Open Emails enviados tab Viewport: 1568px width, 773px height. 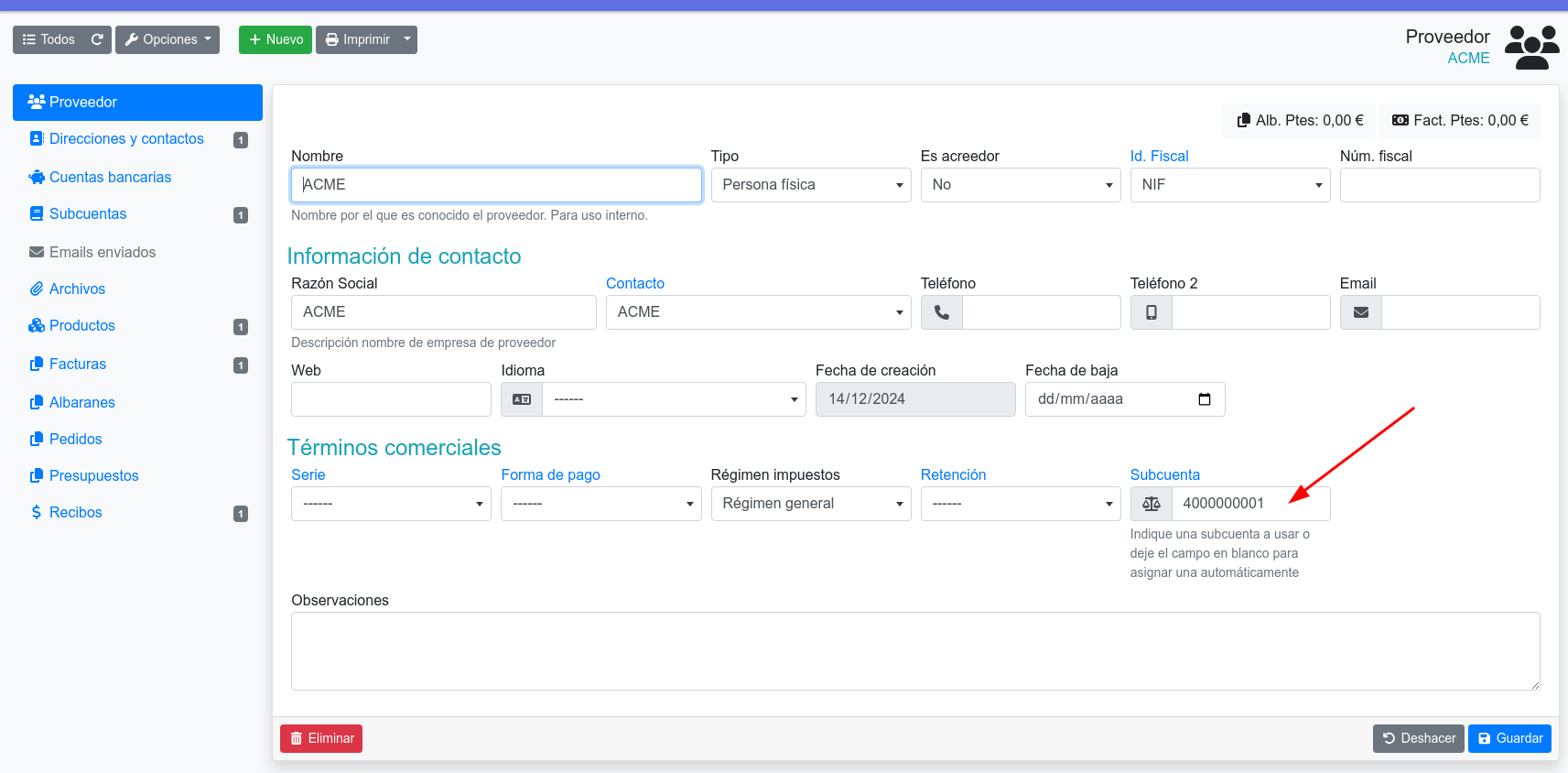pyautogui.click(x=137, y=252)
